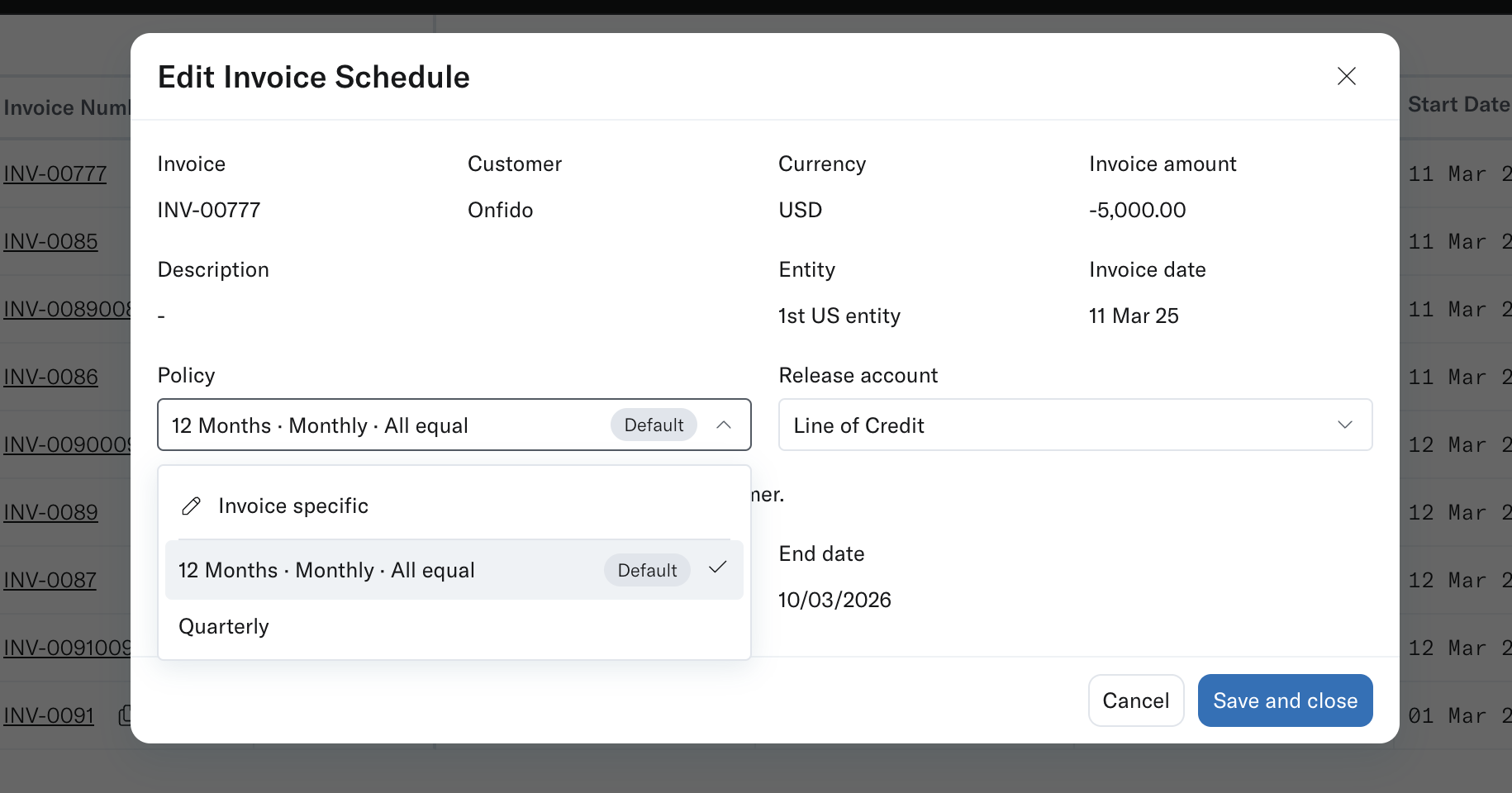
Task: Click the INV-0091 invoice link
Action: click(x=49, y=716)
